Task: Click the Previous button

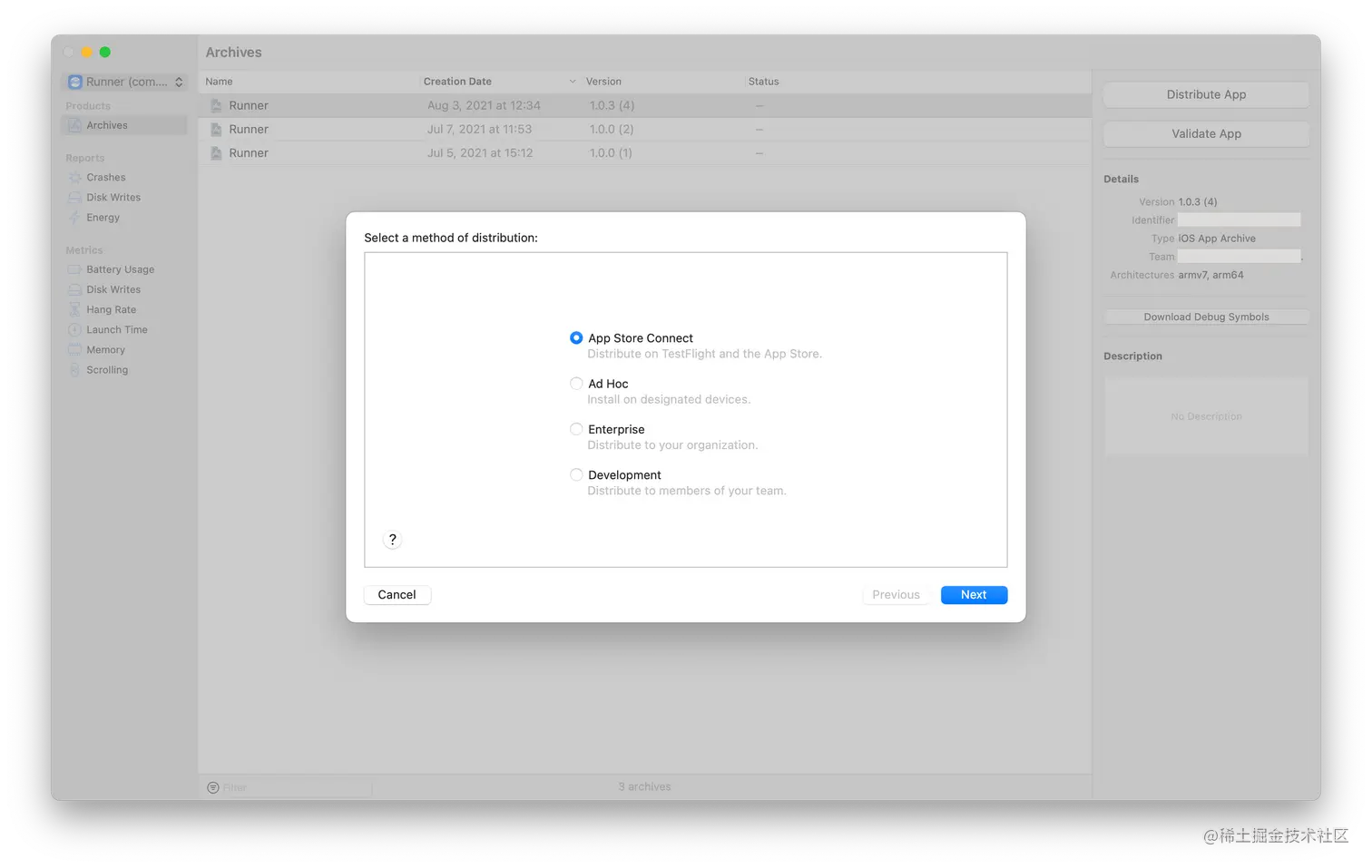Action: coord(896,595)
